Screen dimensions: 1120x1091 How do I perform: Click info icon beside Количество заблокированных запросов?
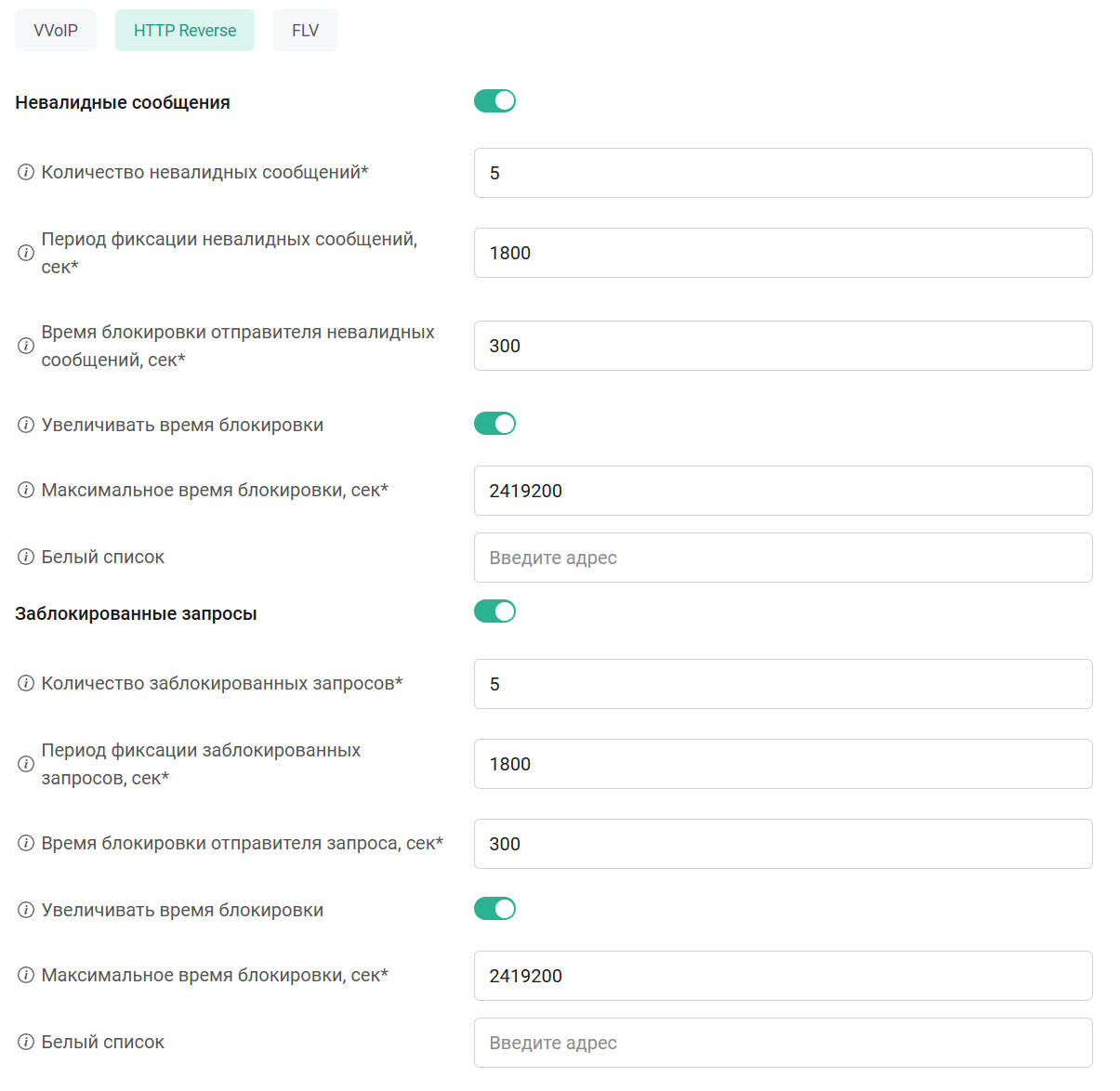(26, 684)
